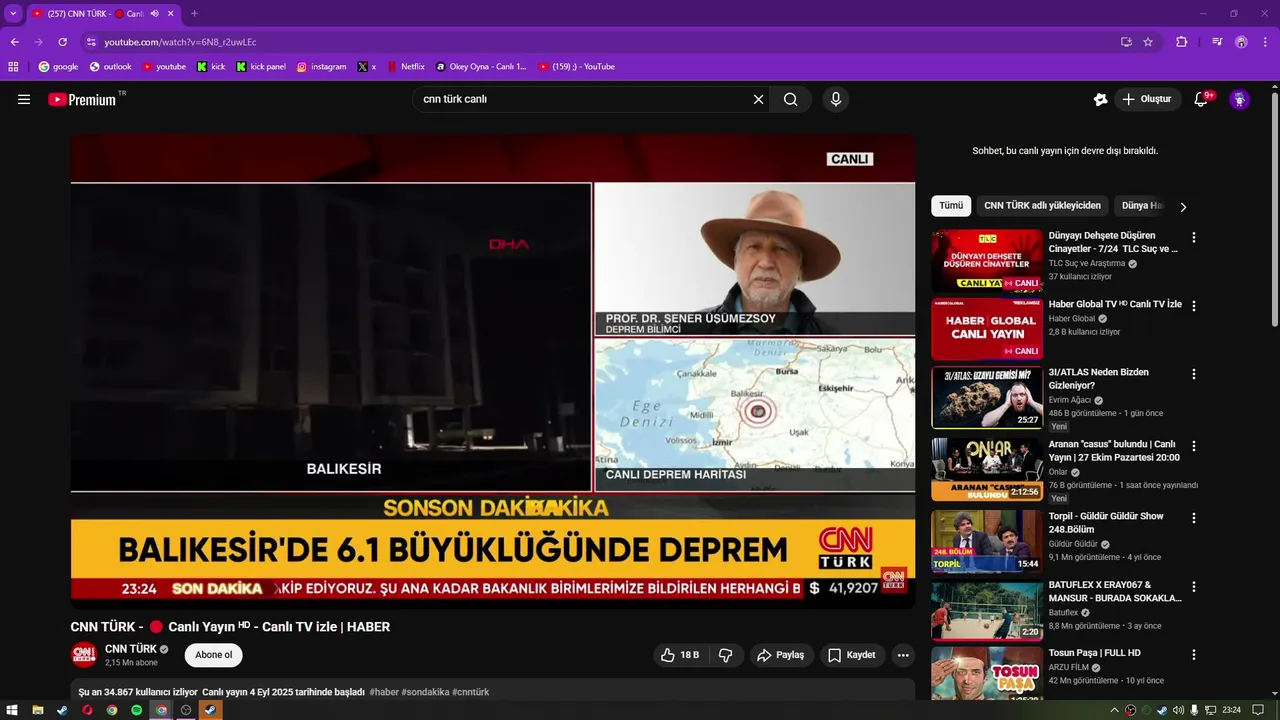The image size is (1280, 720).
Task: Like the CNN TÜRK video
Action: (x=679, y=655)
